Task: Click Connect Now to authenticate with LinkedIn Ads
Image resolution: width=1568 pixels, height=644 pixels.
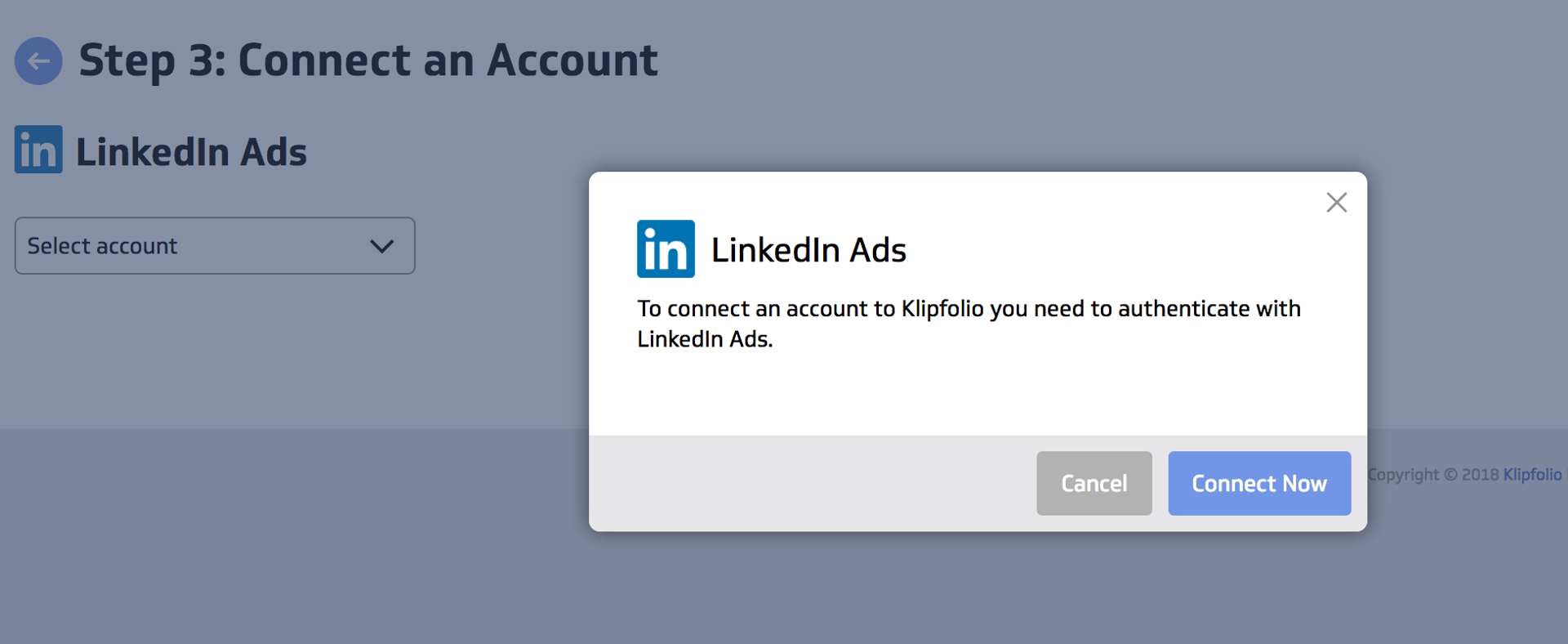Action: click(x=1259, y=483)
